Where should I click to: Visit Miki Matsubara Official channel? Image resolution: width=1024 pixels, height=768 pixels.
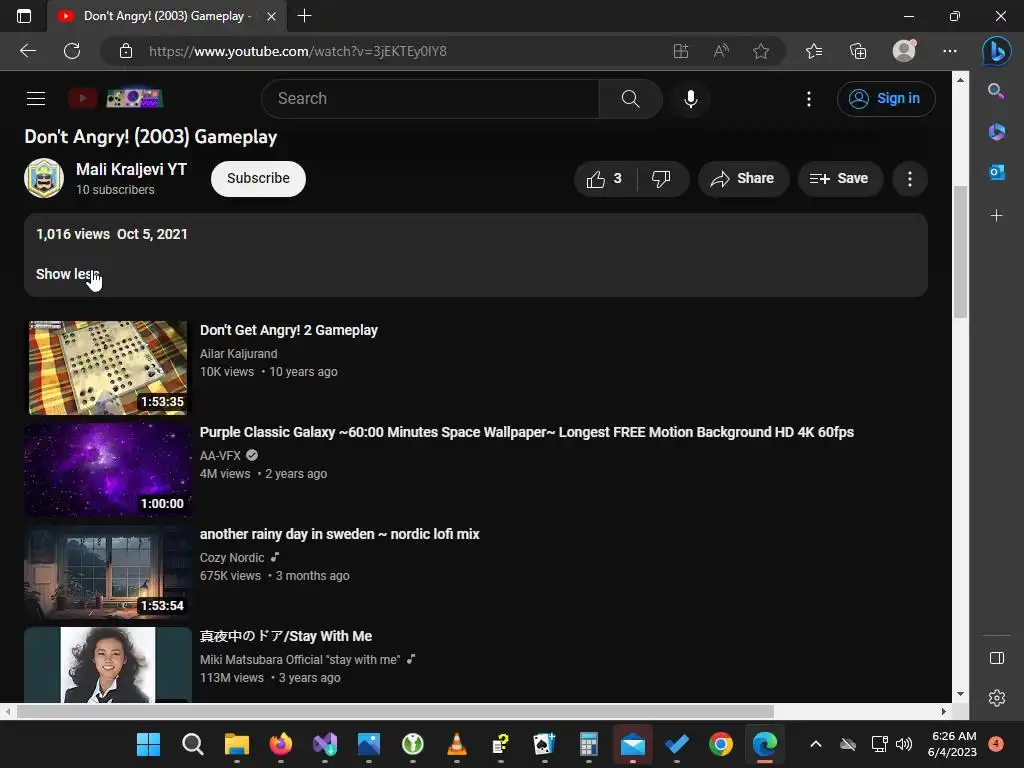tap(300, 660)
